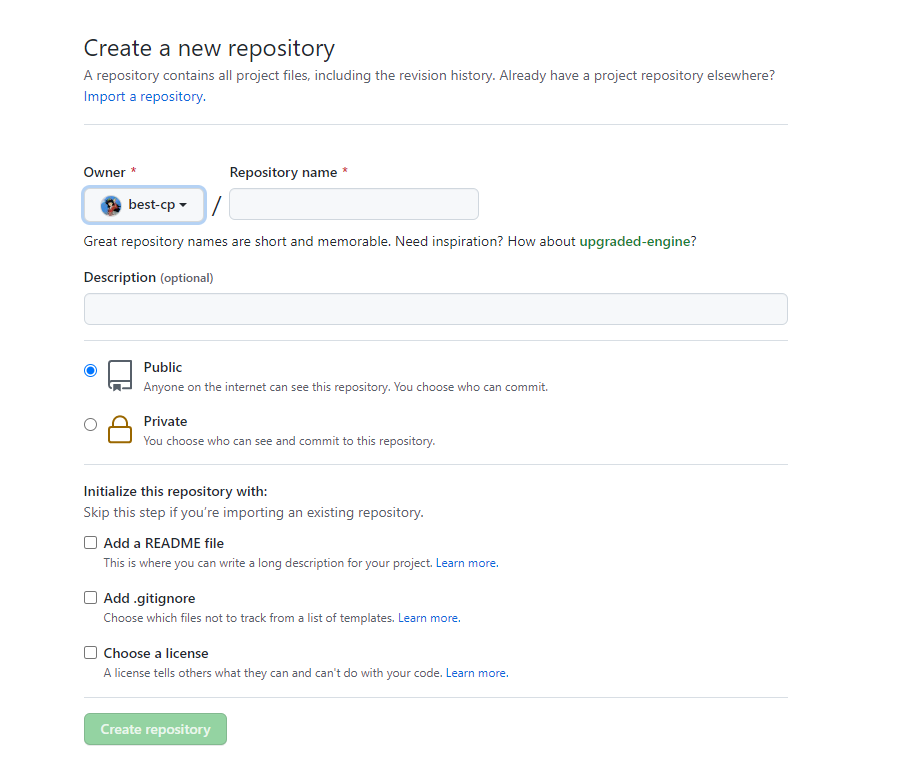
Task: Open Learn more link for .gitignore templates
Action: point(429,618)
